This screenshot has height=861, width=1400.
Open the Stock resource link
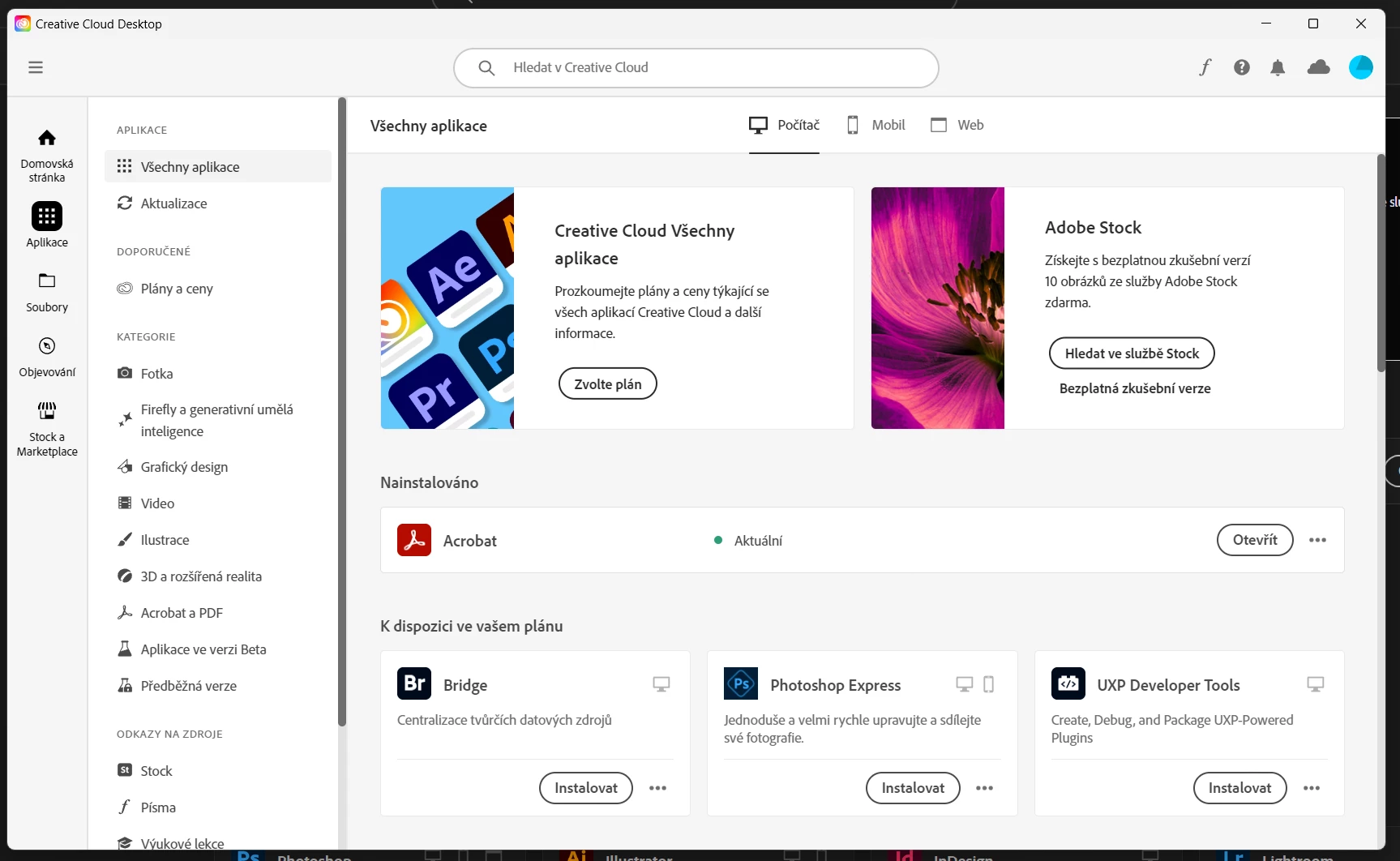click(218, 770)
